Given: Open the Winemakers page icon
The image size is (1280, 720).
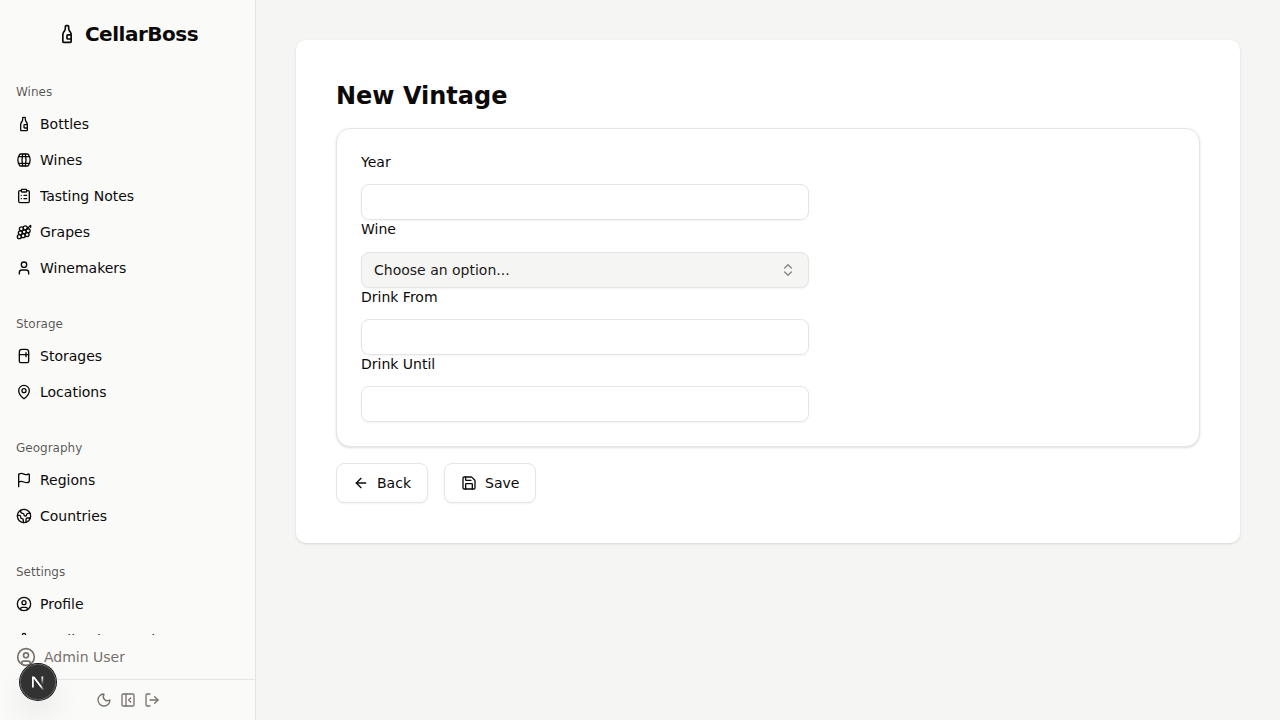Looking at the screenshot, I should pos(23,267).
